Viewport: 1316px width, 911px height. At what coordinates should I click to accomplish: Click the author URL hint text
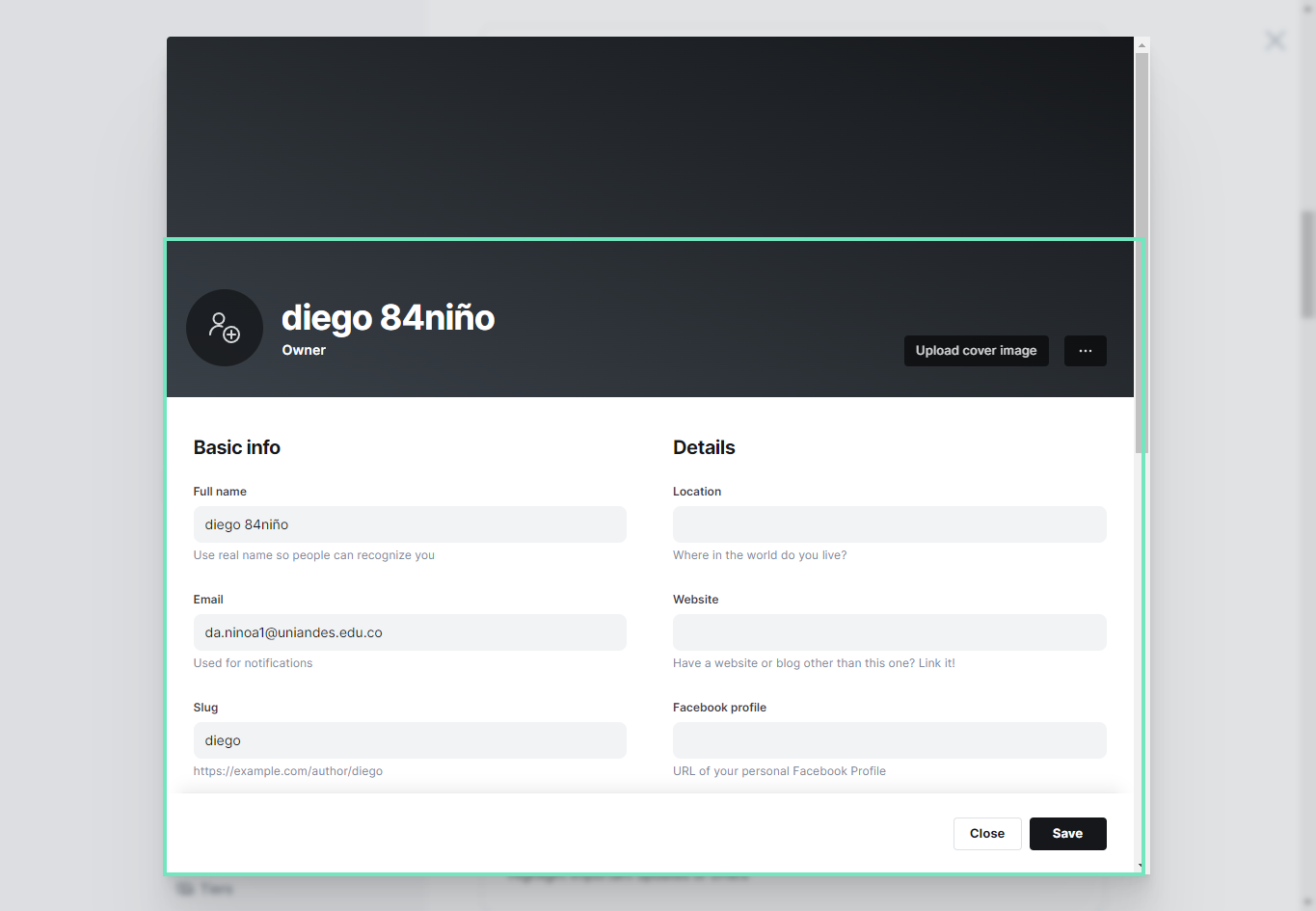[288, 771]
